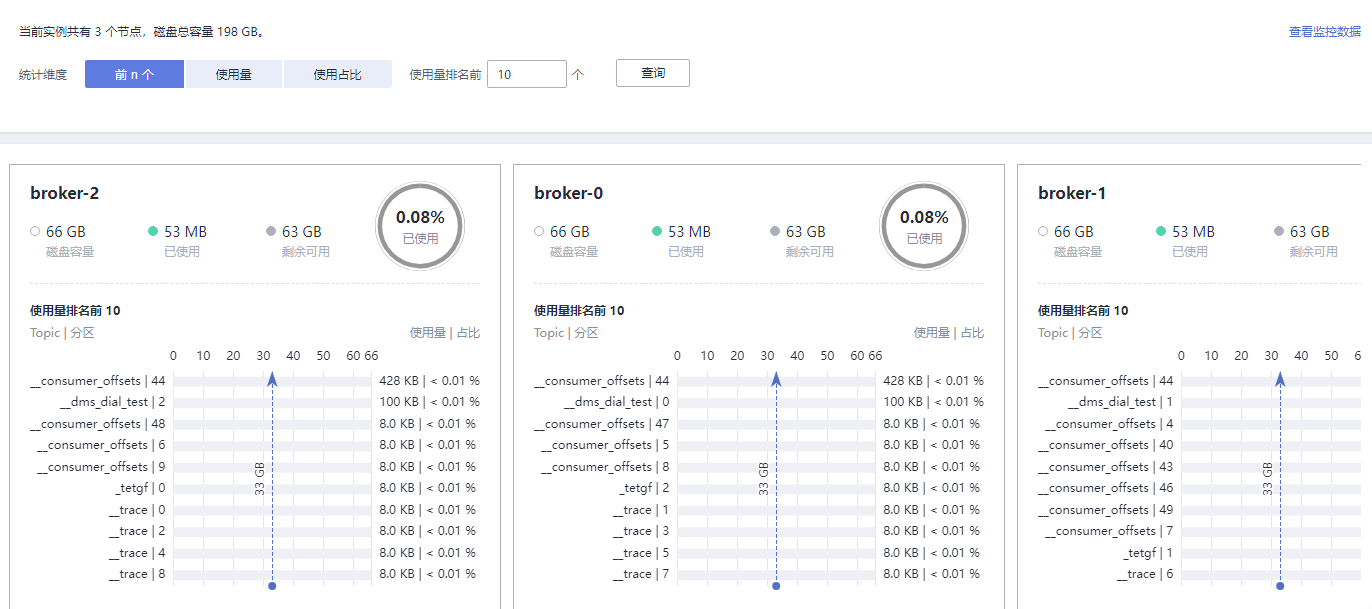Select the 前 n 个 statistics tab

134,74
